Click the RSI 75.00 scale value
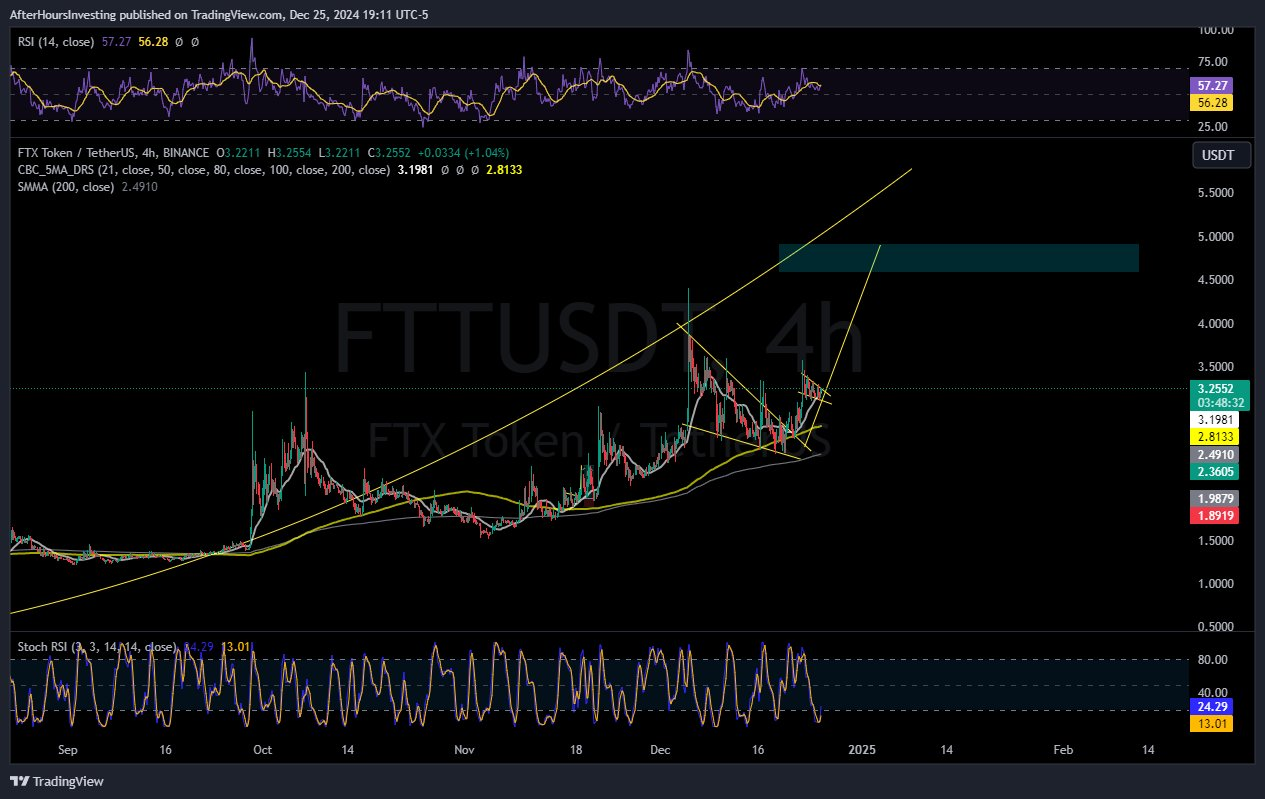The height and width of the screenshot is (799, 1265). 1213,61
